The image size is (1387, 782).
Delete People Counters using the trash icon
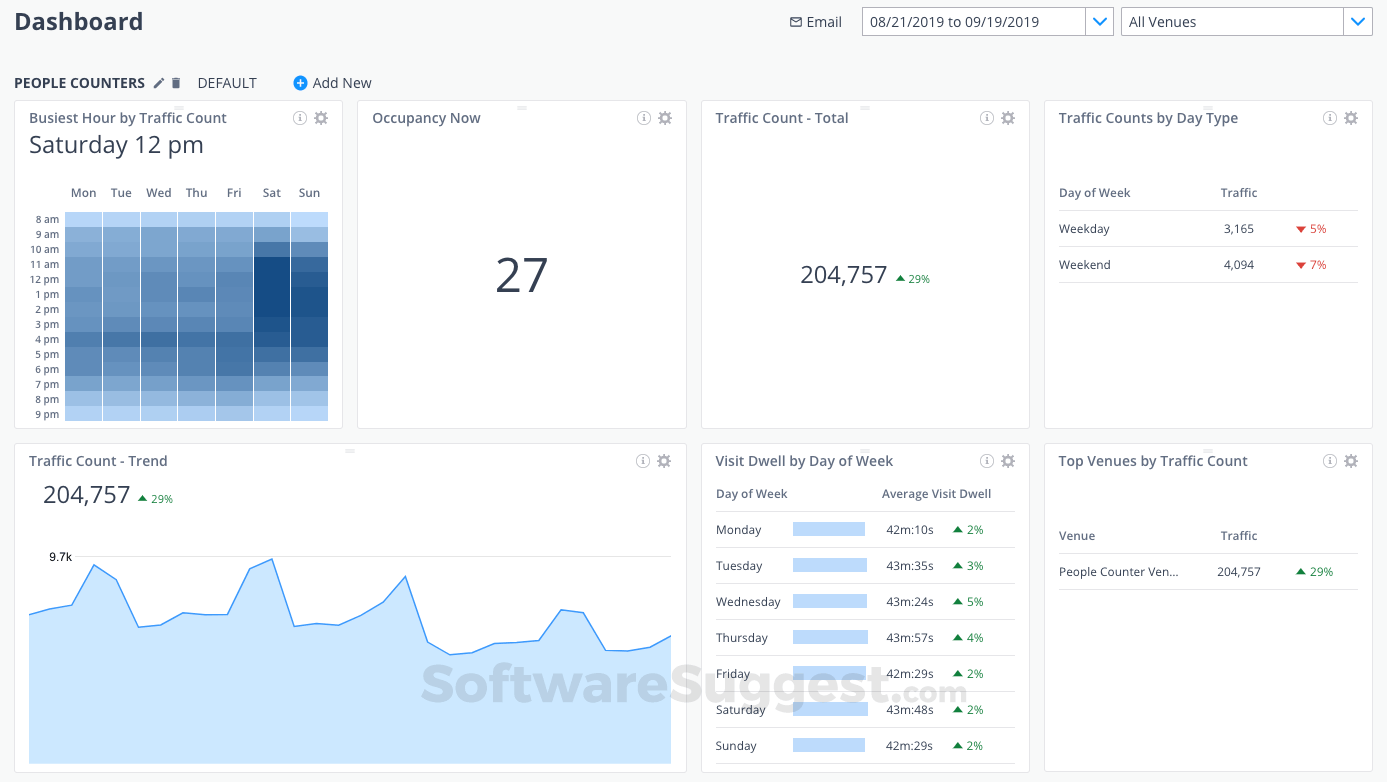click(176, 83)
